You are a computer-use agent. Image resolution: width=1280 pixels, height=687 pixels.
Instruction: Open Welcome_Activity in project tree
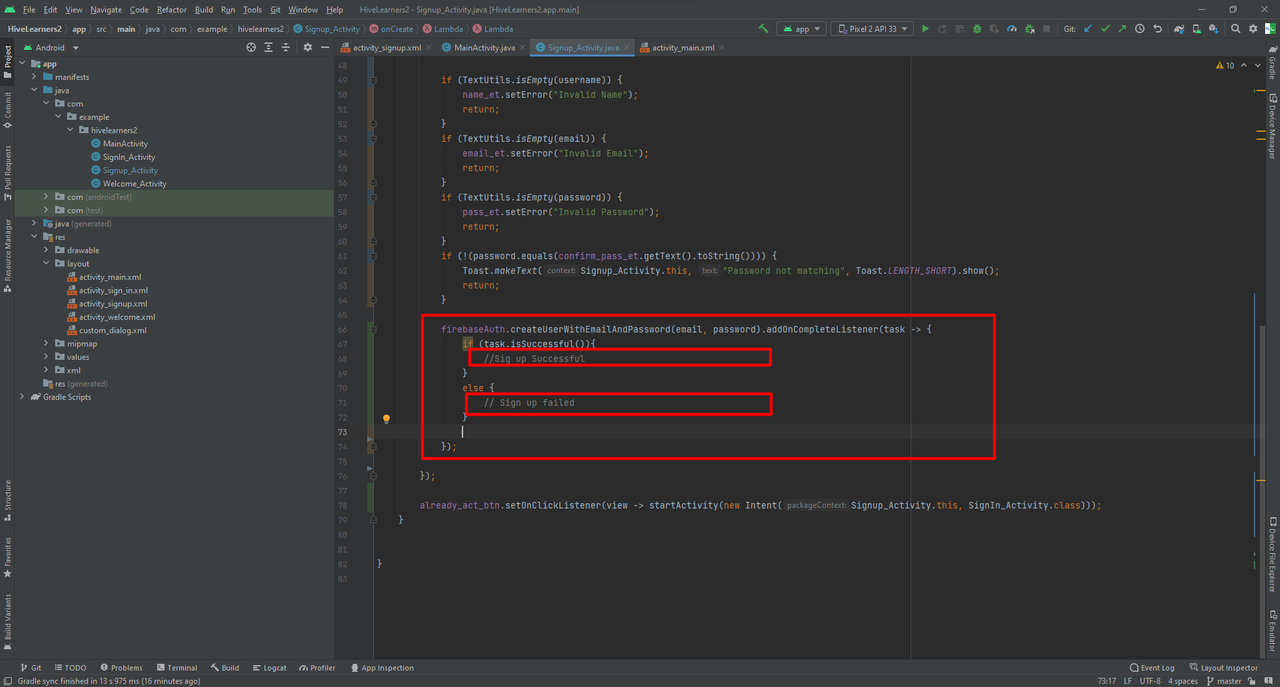click(x=134, y=184)
